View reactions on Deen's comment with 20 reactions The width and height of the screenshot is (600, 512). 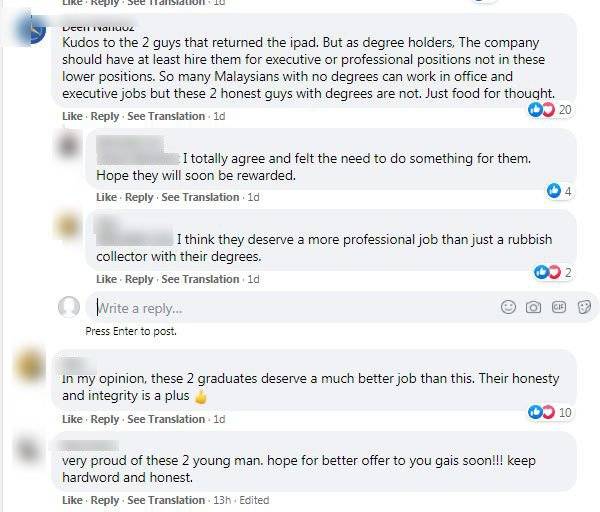coord(549,109)
